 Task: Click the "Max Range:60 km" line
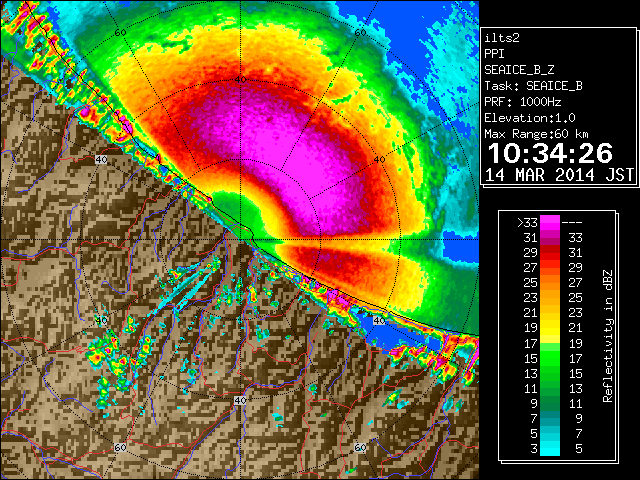coord(536,134)
